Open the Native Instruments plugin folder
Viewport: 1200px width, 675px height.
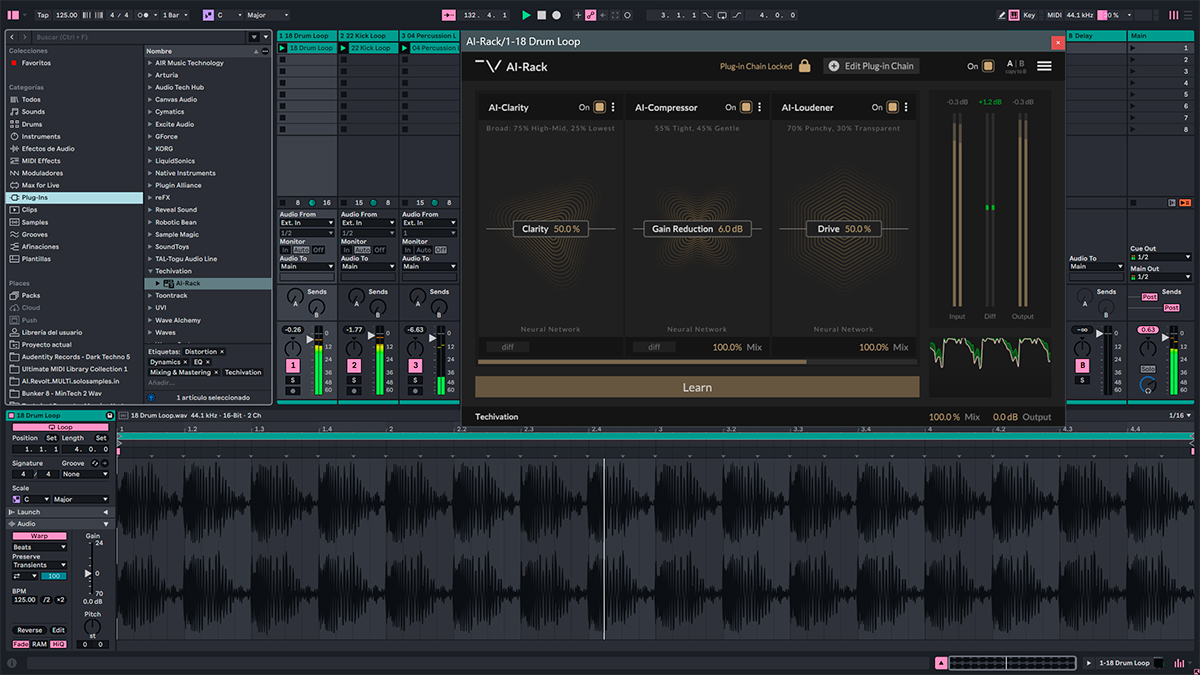[x=208, y=173]
